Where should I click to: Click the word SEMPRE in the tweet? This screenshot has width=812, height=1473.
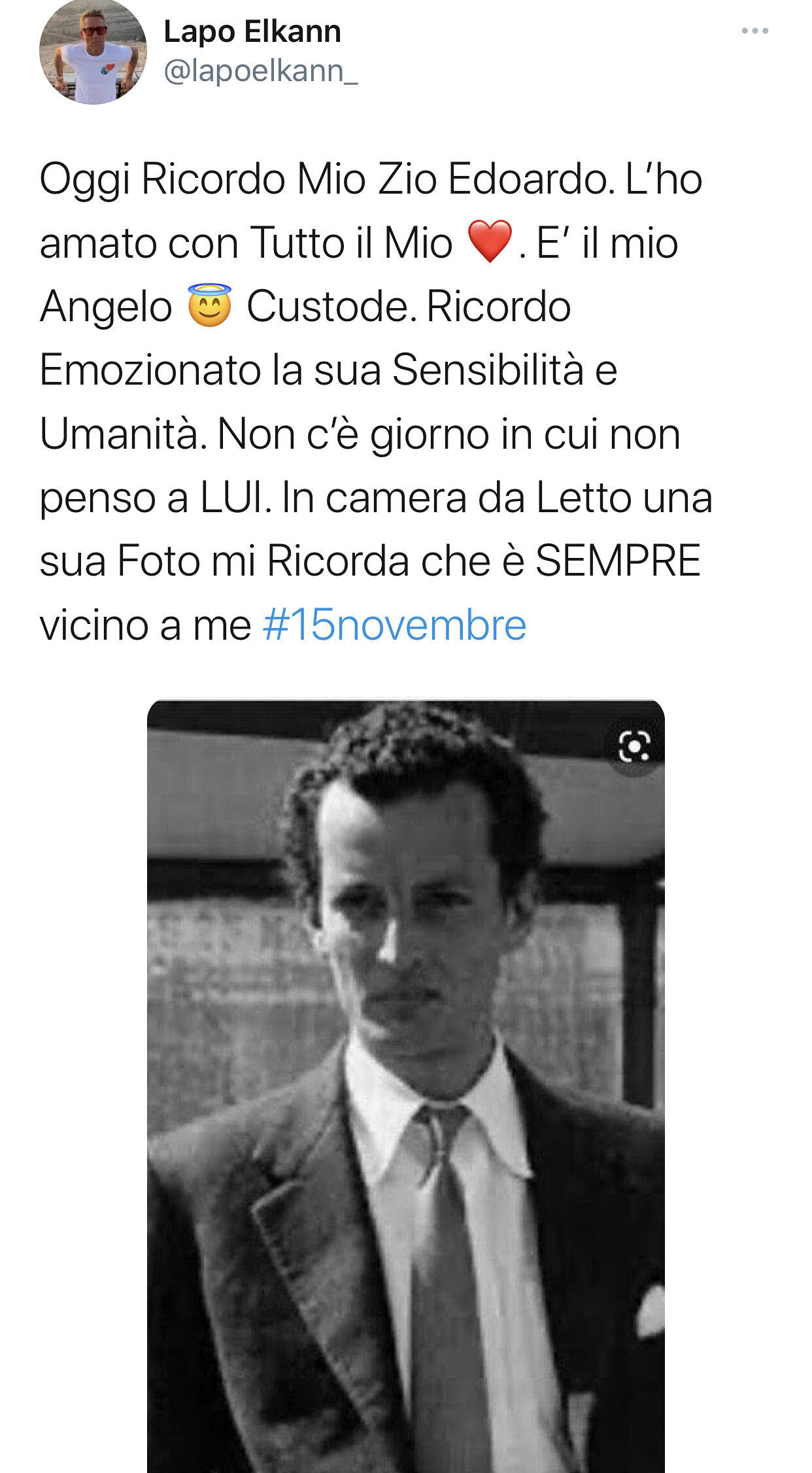tap(618, 561)
